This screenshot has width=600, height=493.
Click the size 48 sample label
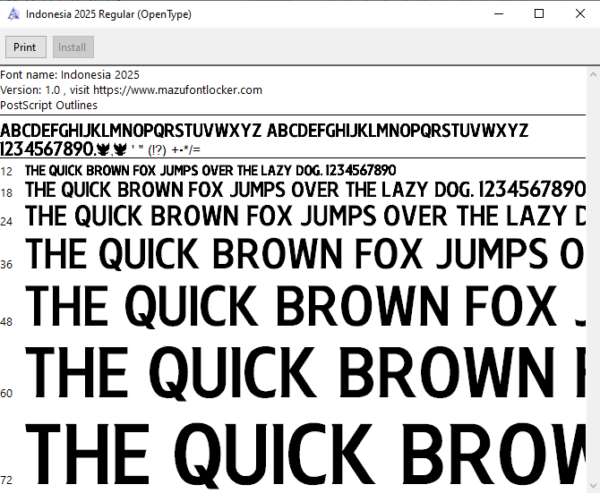pyautogui.click(x=7, y=322)
